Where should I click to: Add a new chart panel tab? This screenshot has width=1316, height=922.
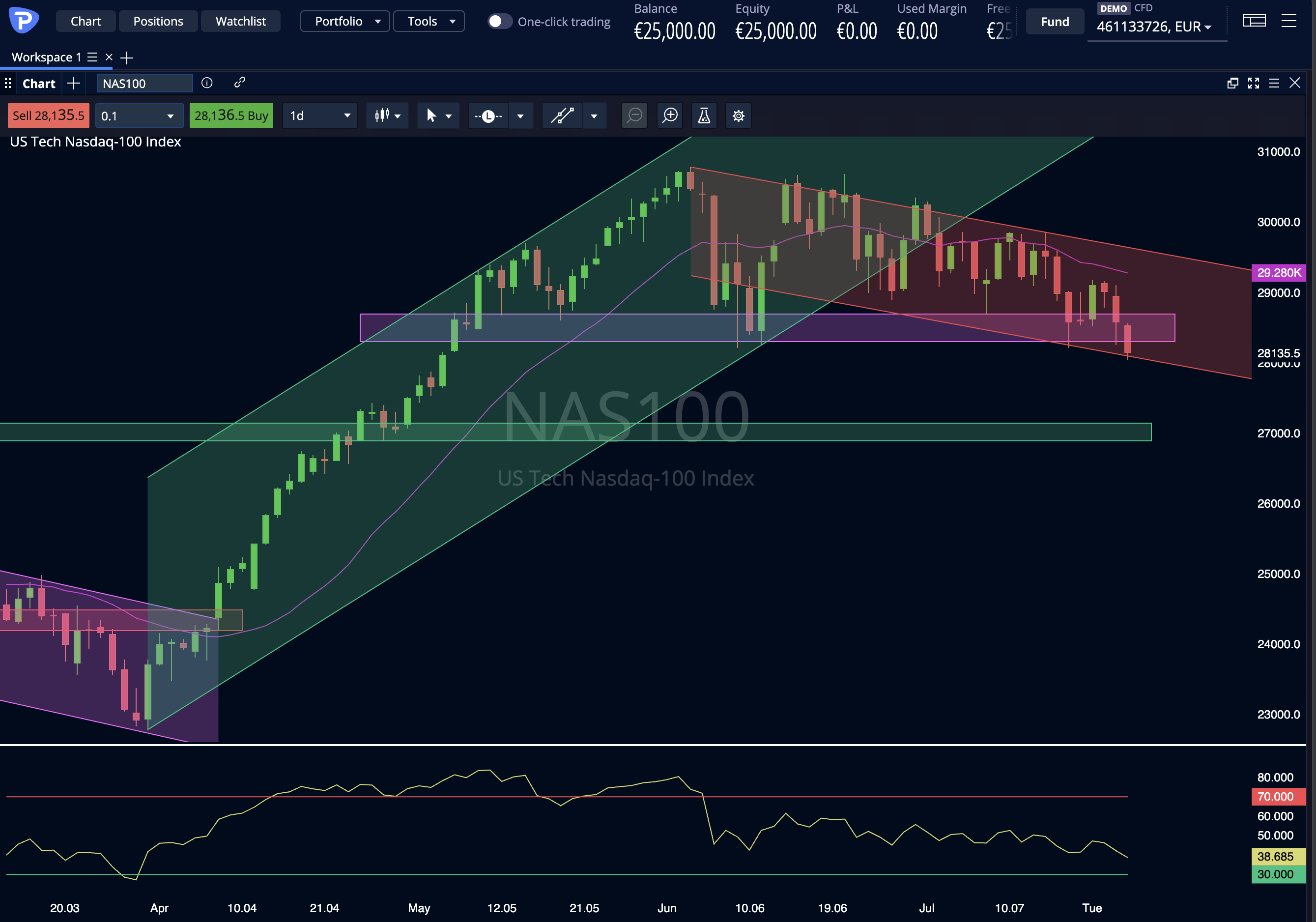coord(73,83)
